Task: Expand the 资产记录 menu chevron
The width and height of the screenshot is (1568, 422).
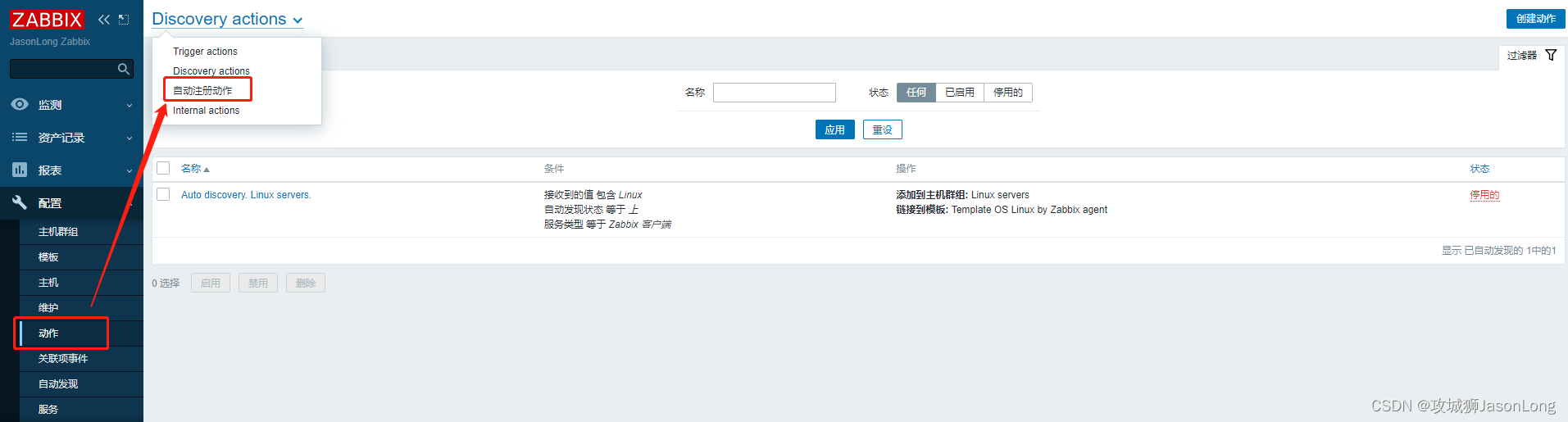Action: click(x=130, y=138)
